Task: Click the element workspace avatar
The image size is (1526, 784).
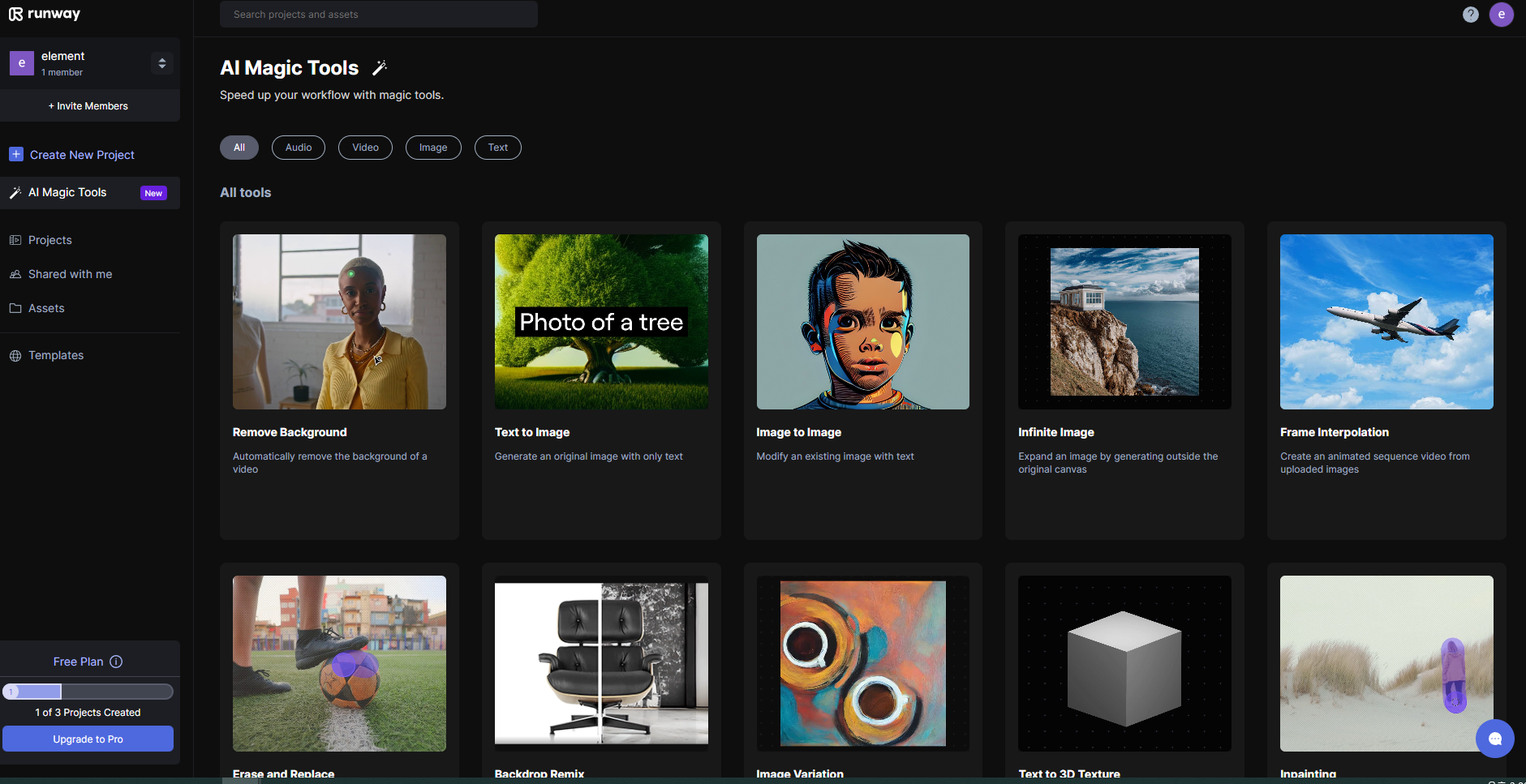Action: 22,63
